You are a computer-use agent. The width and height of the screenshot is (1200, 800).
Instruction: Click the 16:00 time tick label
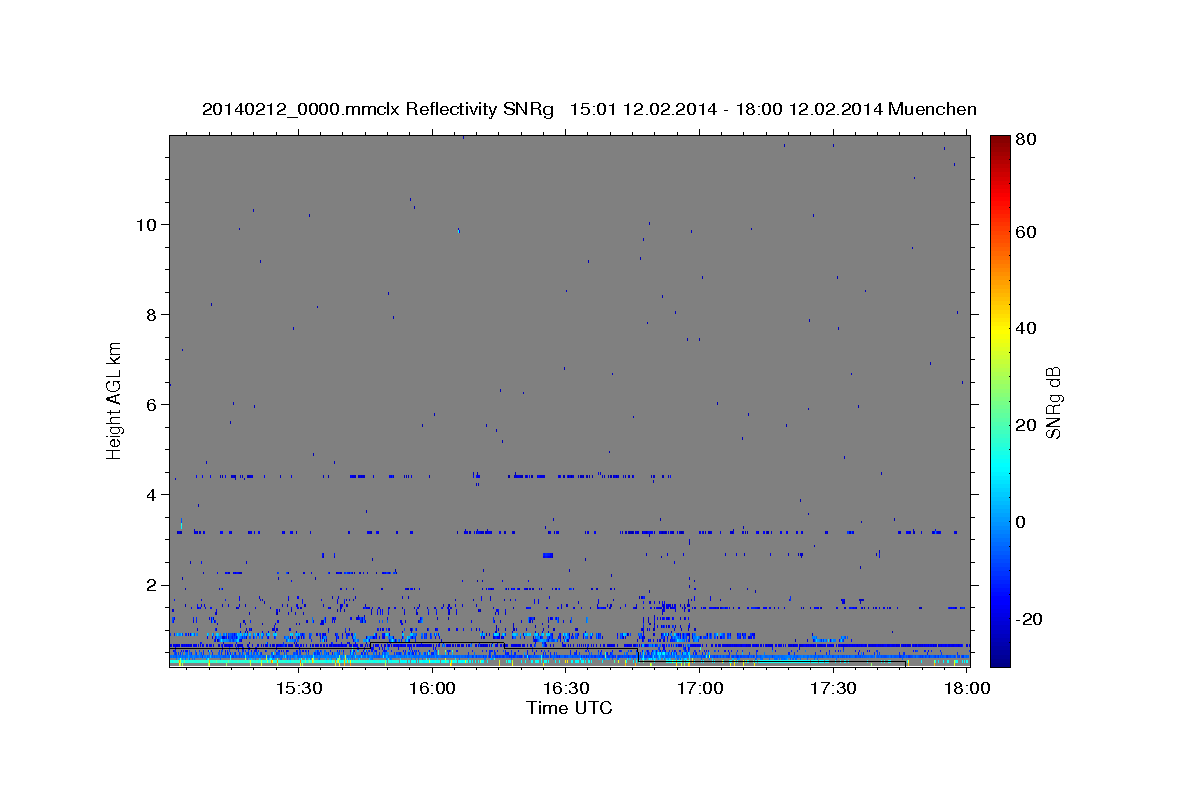coord(432,689)
